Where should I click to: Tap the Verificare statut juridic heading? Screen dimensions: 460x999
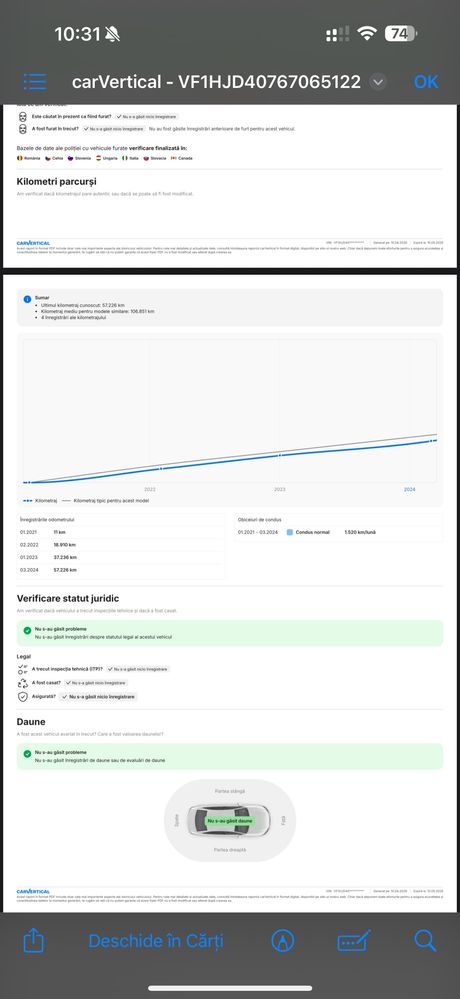pos(68,598)
